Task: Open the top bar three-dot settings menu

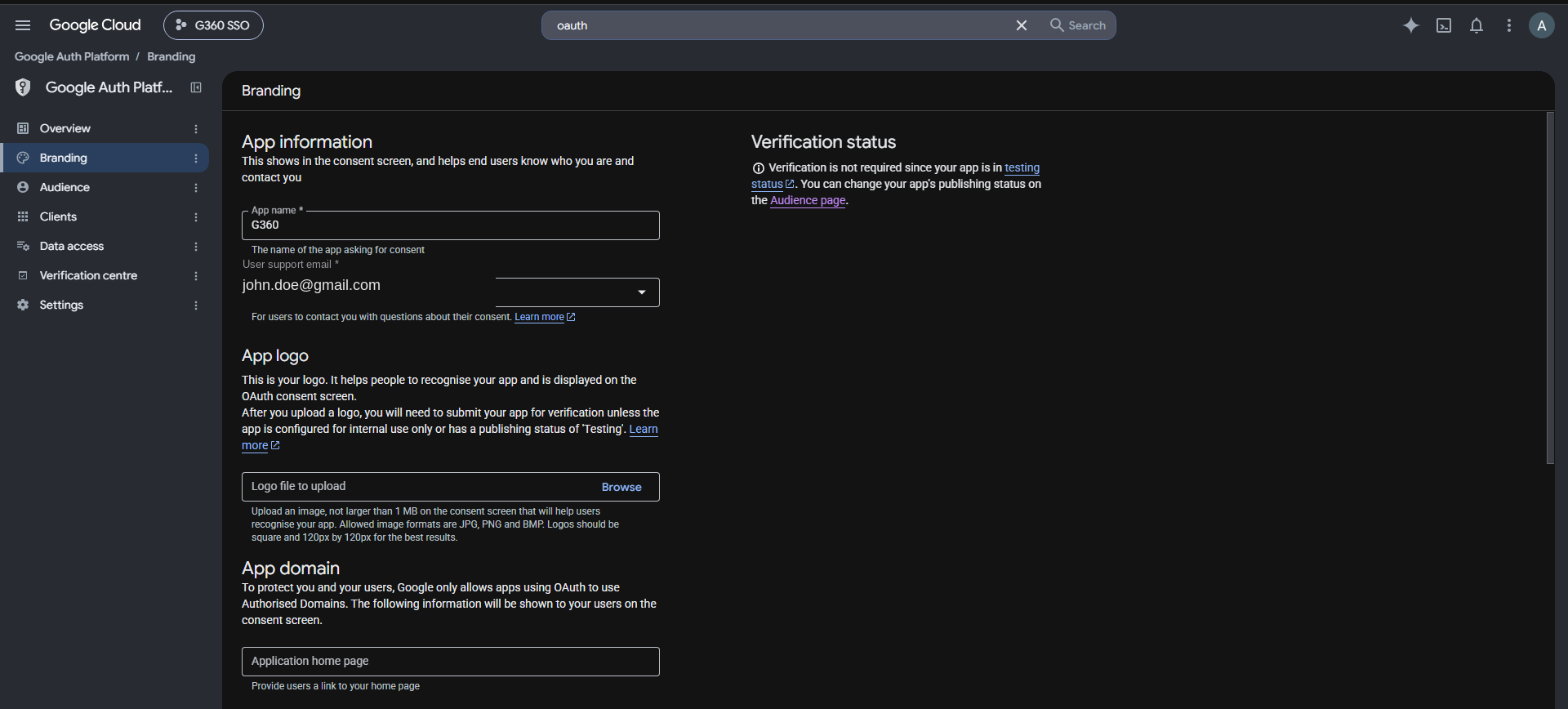Action: tap(1509, 25)
